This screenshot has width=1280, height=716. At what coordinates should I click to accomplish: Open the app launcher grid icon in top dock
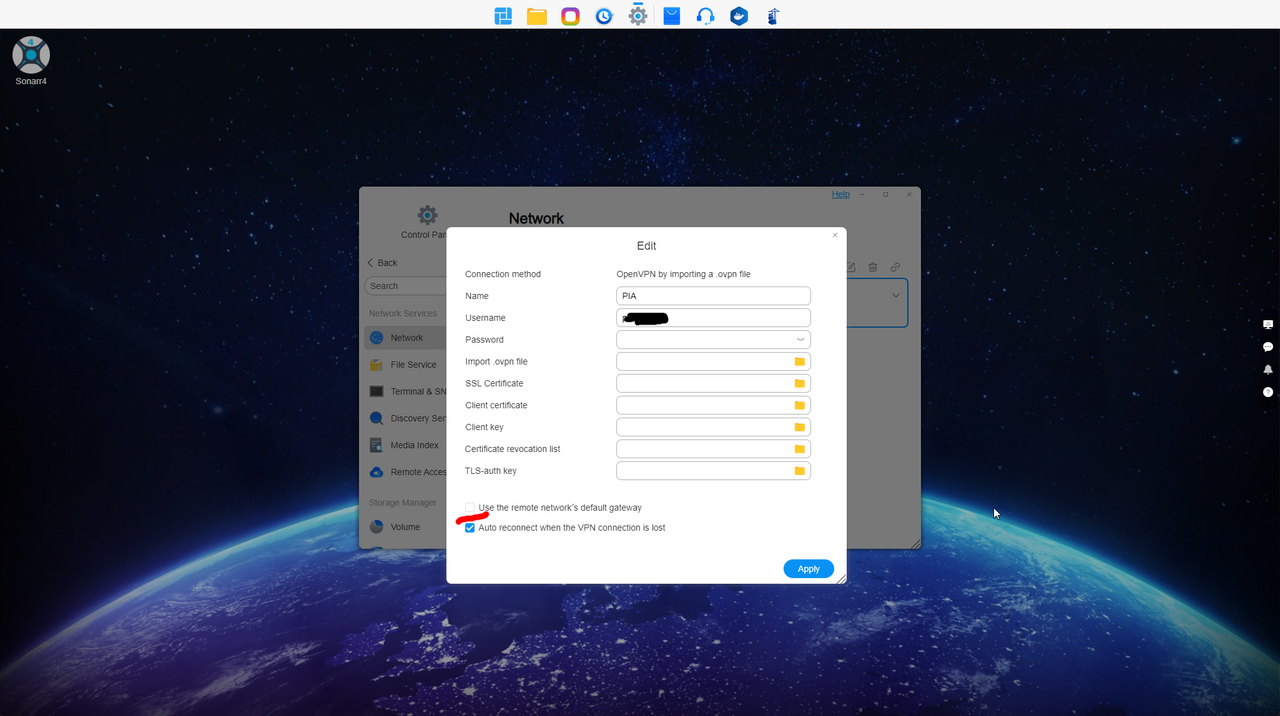point(503,16)
